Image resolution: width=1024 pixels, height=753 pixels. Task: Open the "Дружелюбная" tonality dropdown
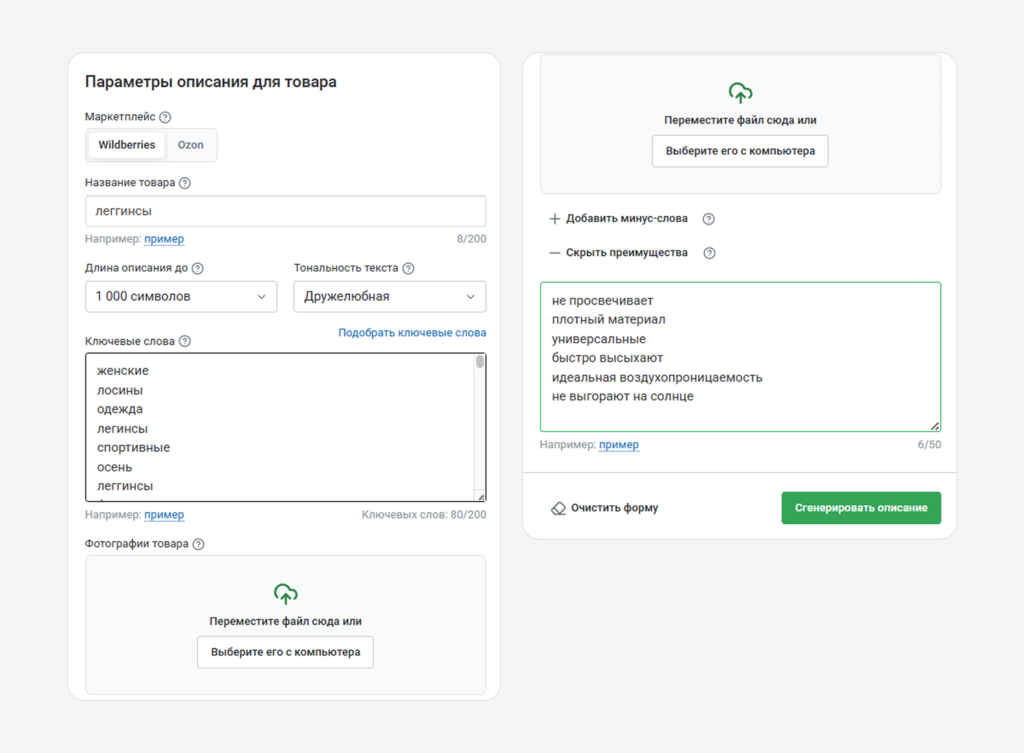389,296
